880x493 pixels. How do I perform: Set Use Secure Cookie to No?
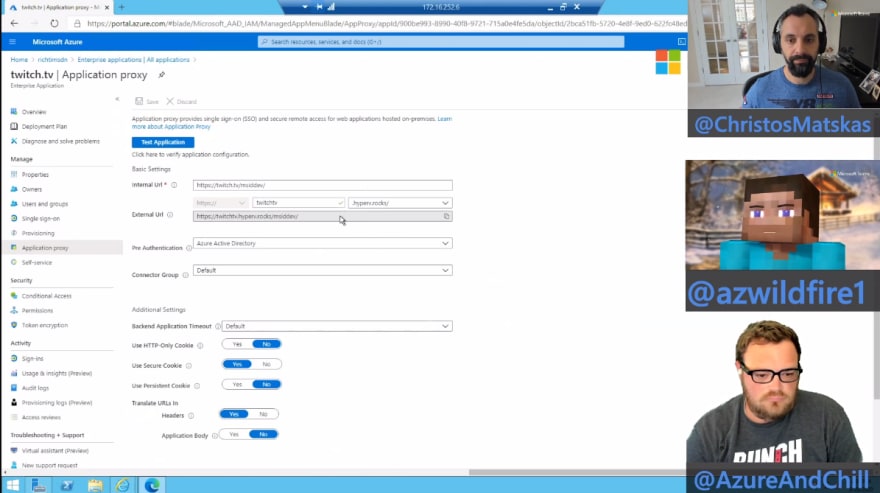tap(266, 364)
